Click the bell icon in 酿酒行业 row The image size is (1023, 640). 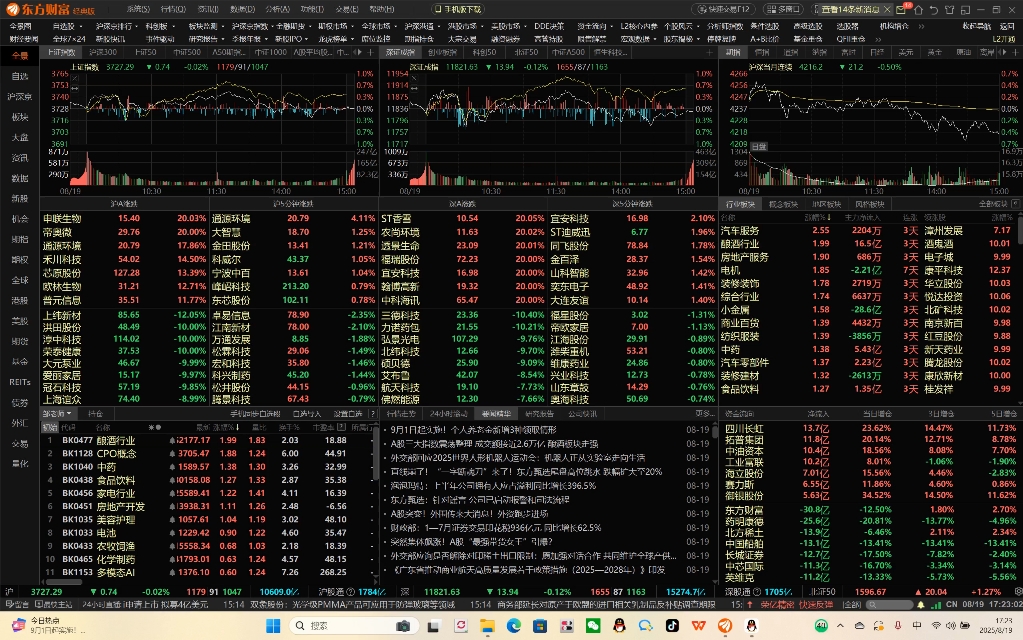click(x=172, y=440)
